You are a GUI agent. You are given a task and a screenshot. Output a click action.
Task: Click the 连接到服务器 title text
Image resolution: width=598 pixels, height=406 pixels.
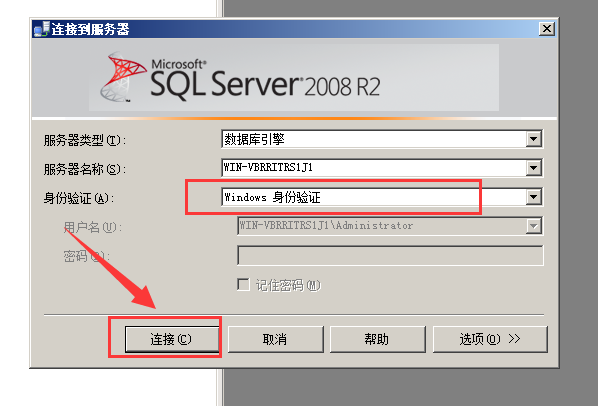tap(90, 29)
